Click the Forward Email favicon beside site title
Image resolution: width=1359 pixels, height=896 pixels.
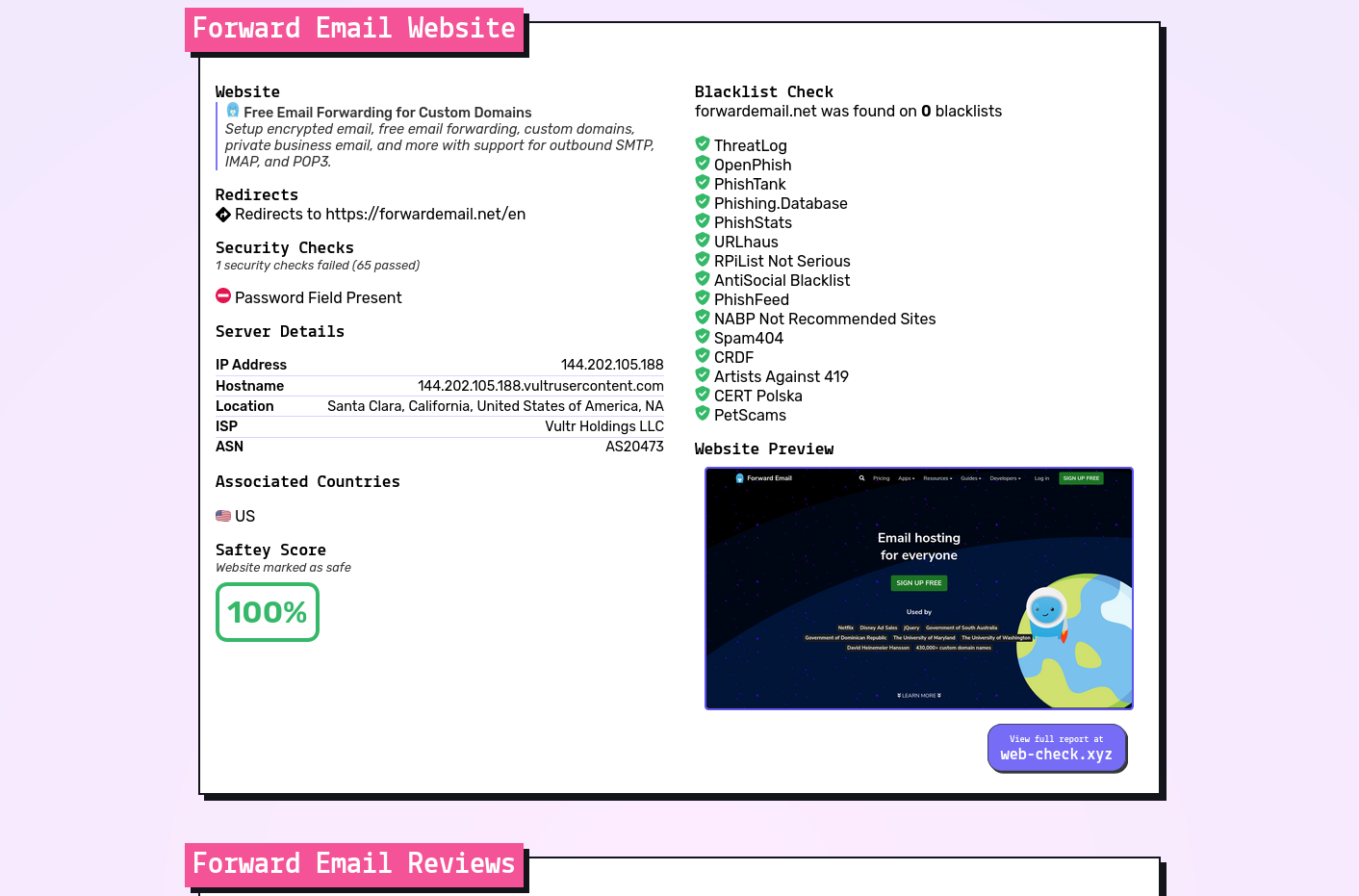click(x=233, y=111)
